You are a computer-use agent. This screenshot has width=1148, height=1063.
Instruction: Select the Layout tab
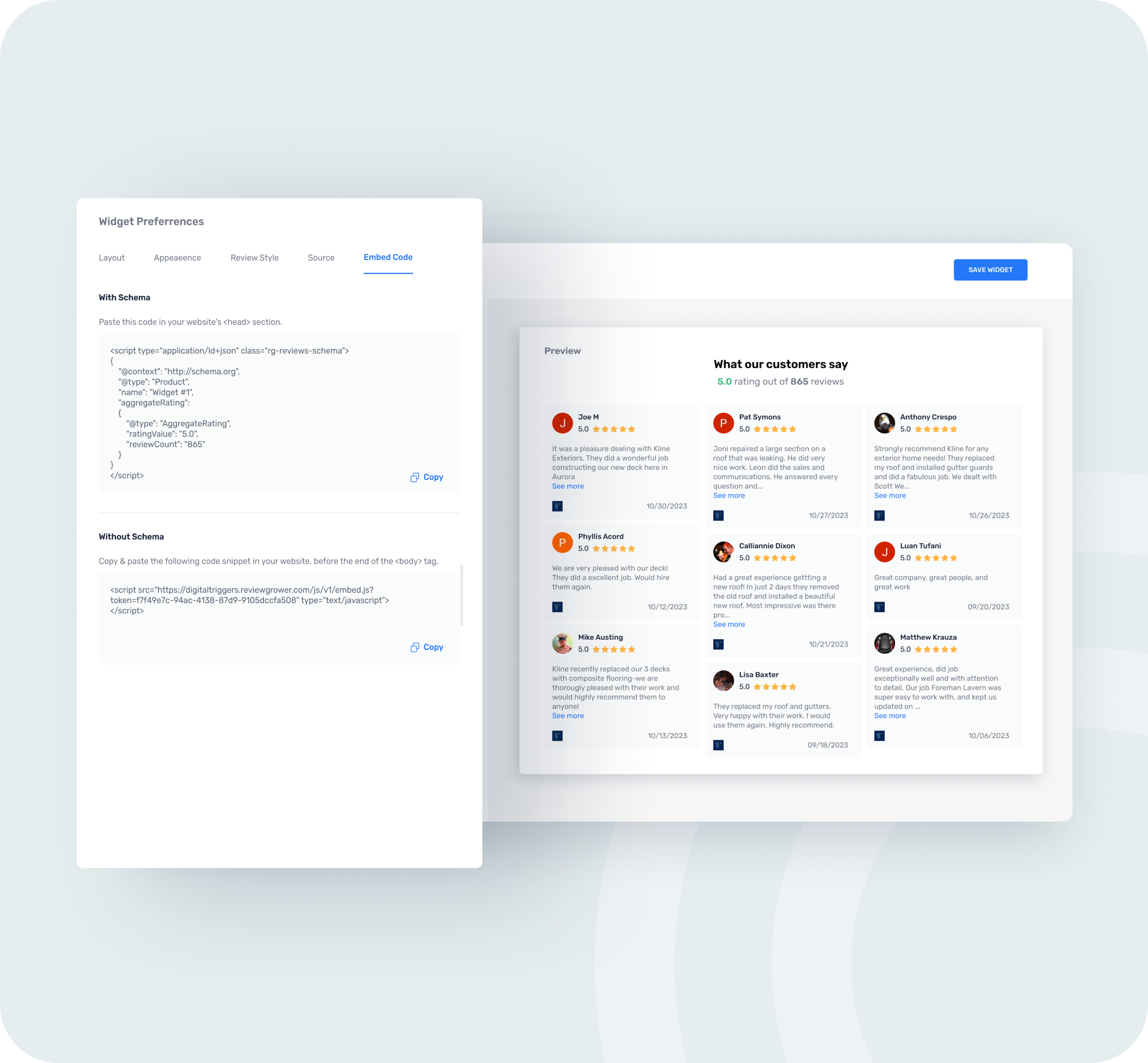click(x=112, y=257)
